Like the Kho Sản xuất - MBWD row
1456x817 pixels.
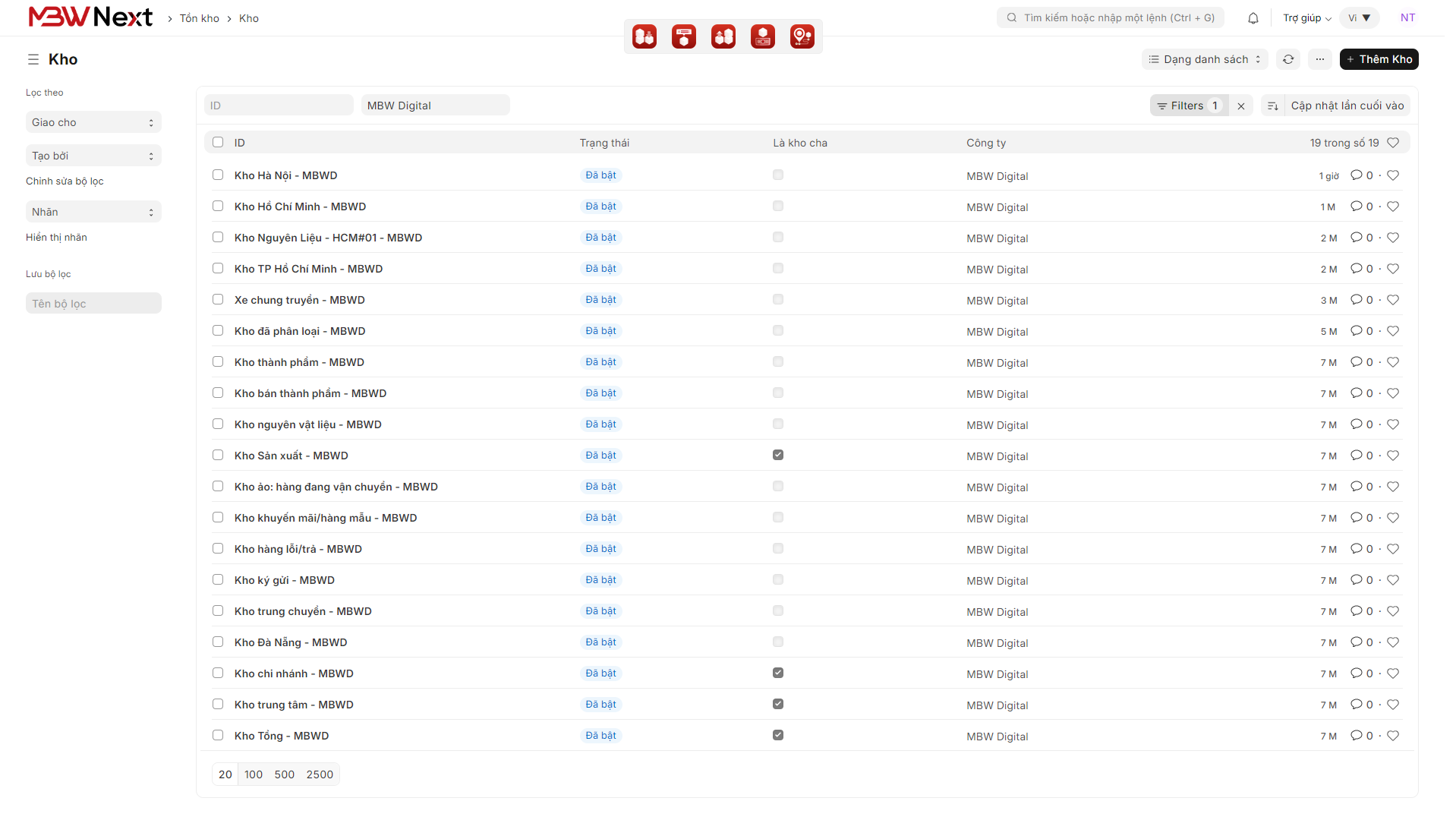(x=1393, y=456)
